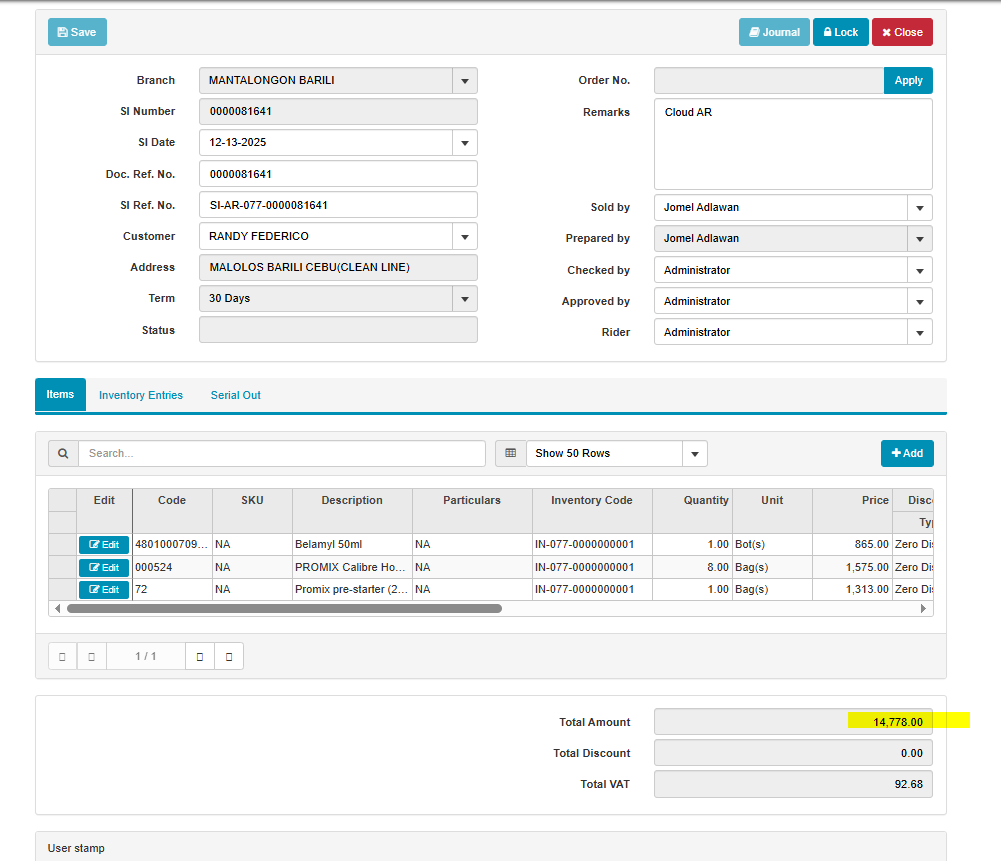Viewport: 1001px width, 861px height.
Task: Add a new item row
Action: [906, 453]
